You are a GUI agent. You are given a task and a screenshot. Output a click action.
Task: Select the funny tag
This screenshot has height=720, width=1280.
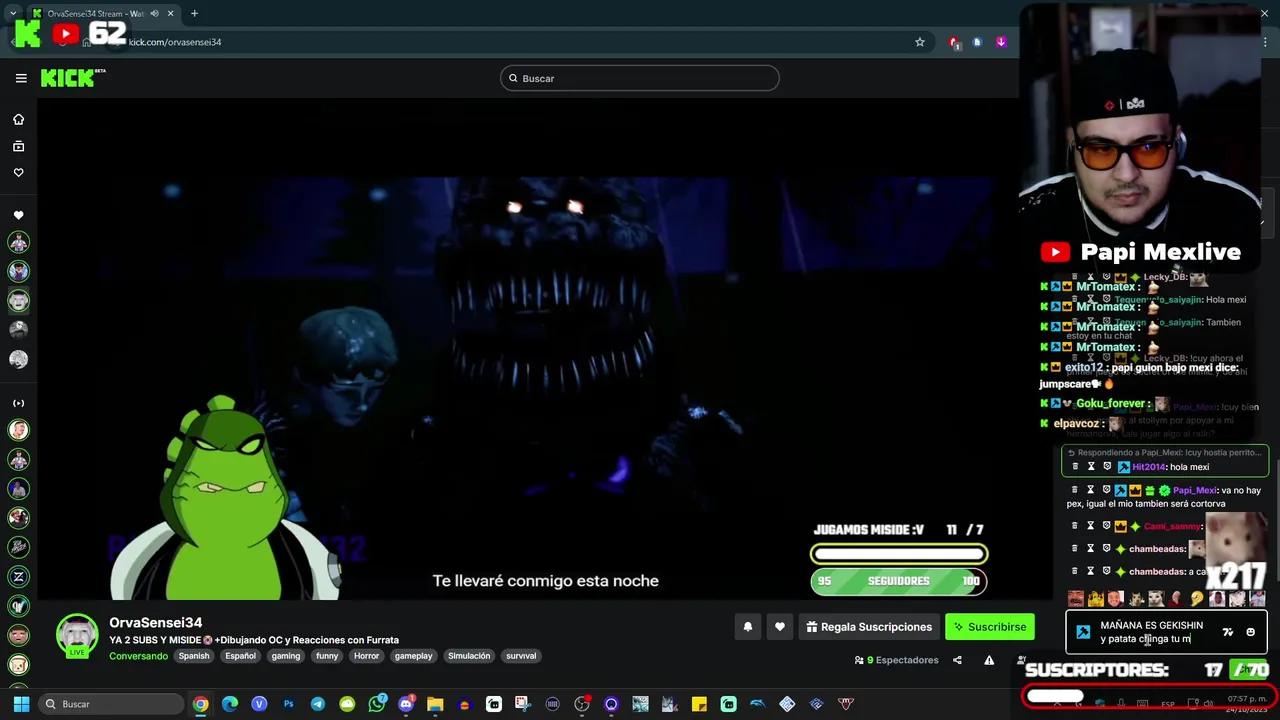(x=327, y=656)
